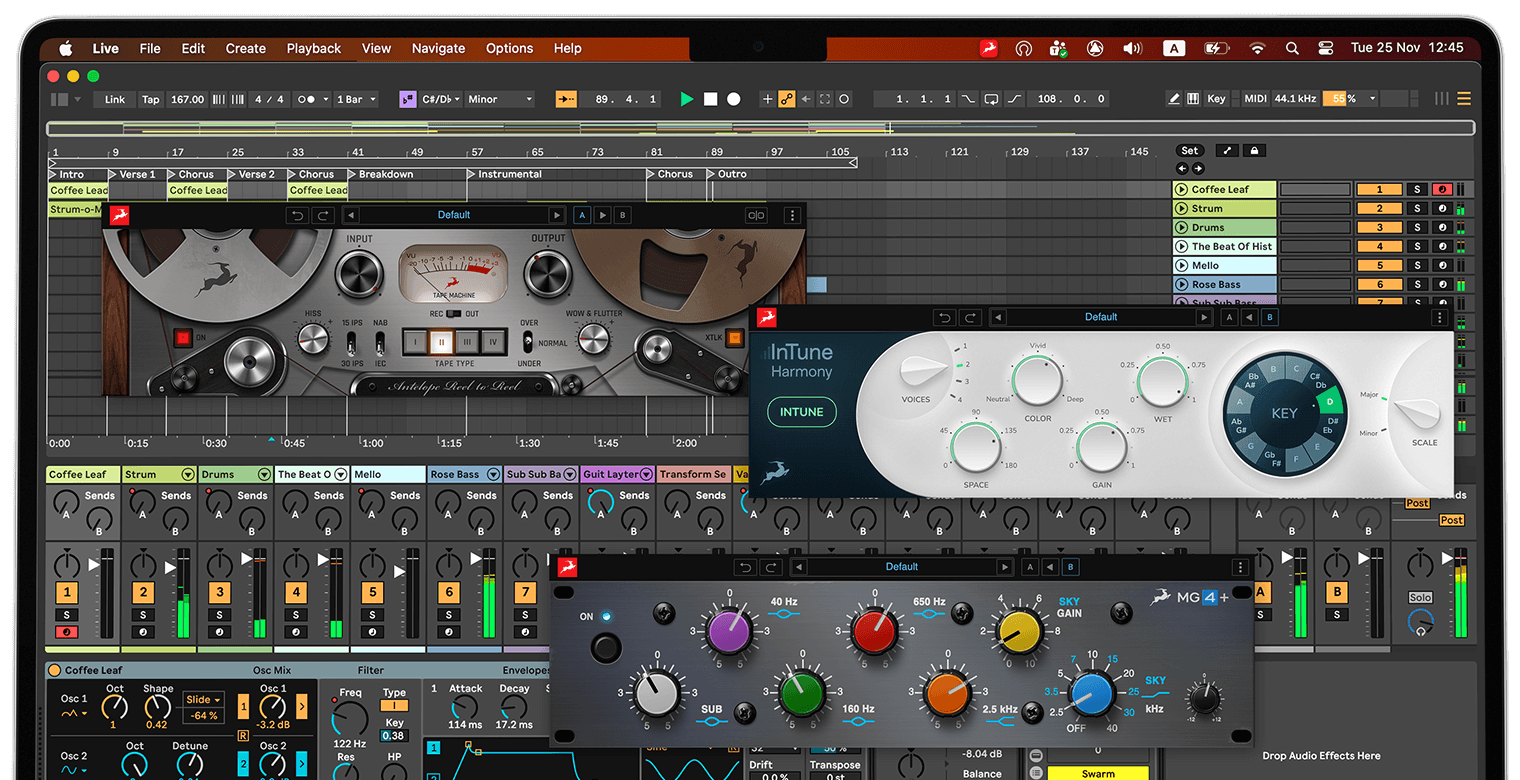Open the Minor scale mode dropdown
Screen dimensions: 1520x780
(500, 99)
